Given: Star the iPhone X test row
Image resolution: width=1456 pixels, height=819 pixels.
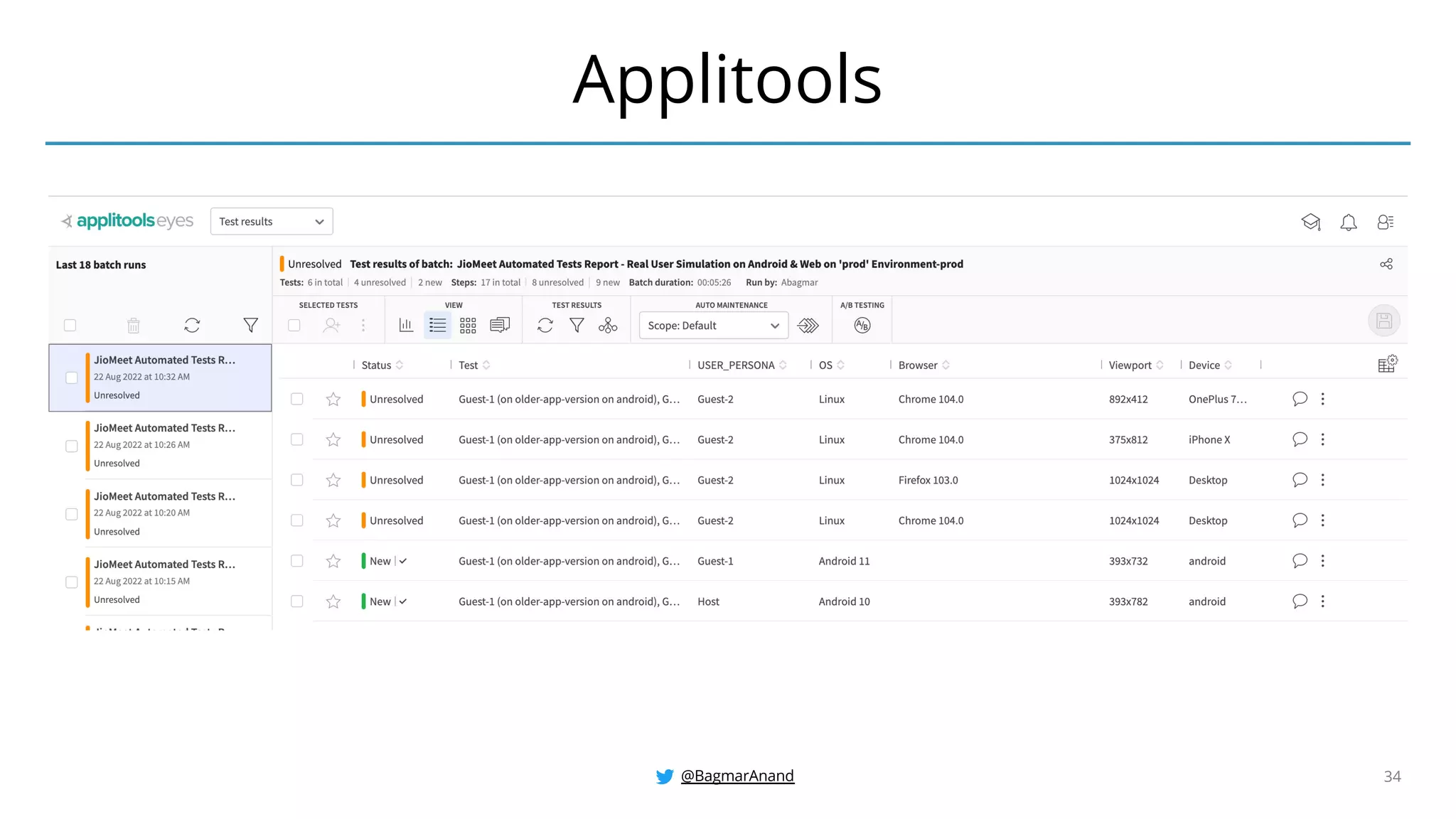Looking at the screenshot, I should point(333,440).
